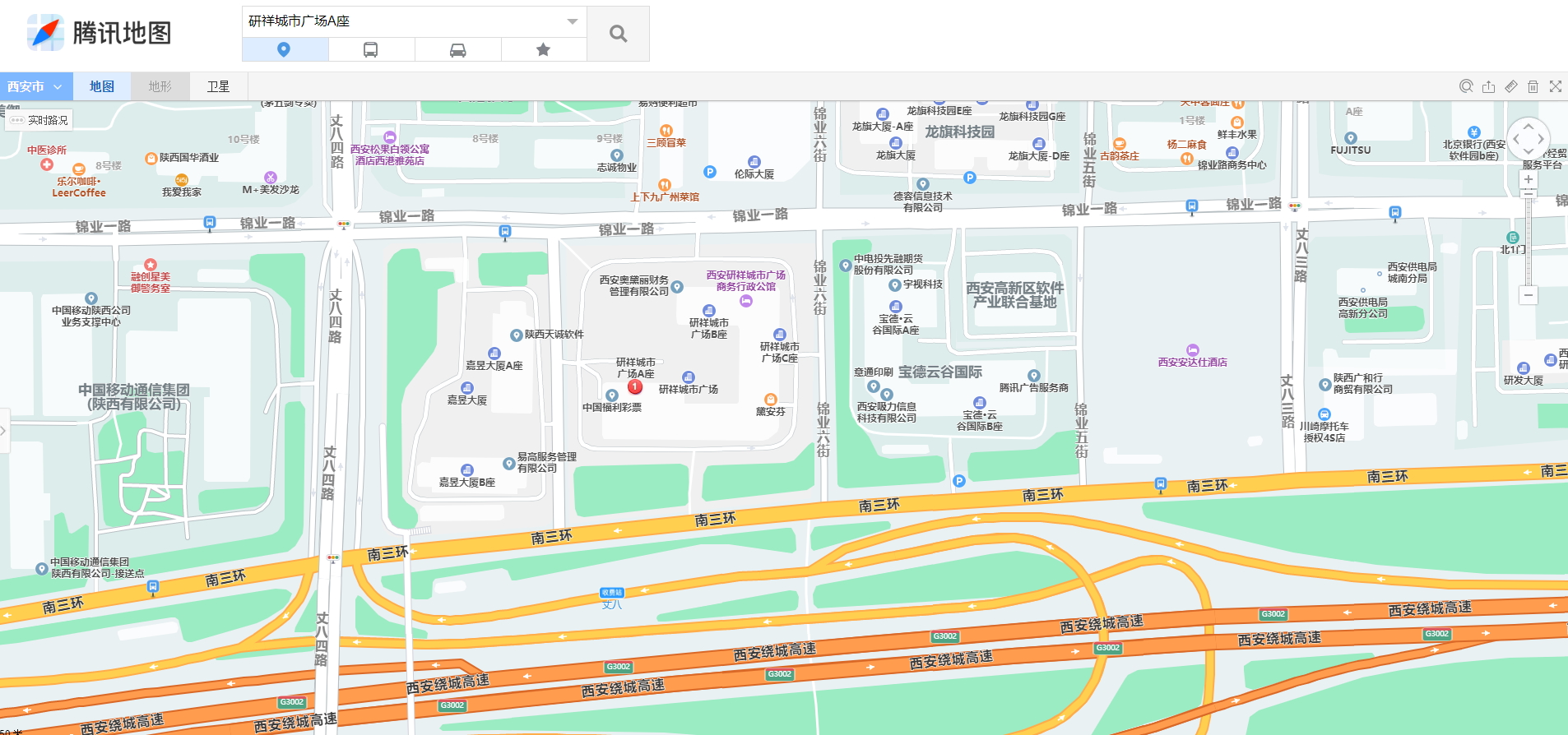Viewport: 1568px width, 735px height.
Task: Toggle the 实时路况 live traffic layer
Action: pyautogui.click(x=39, y=120)
